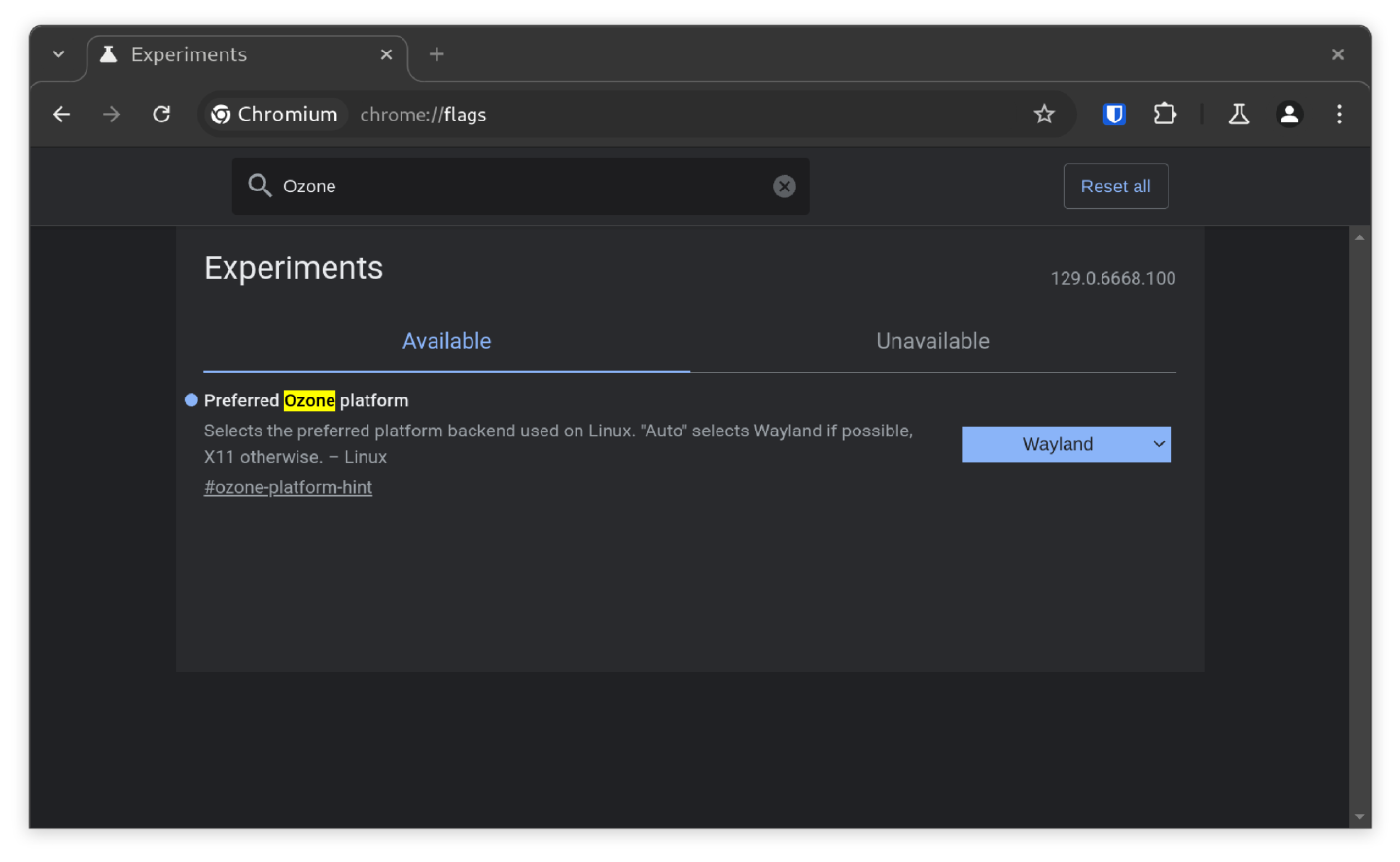1400x862 pixels.
Task: Switch to the Unavailable tab
Action: point(932,341)
